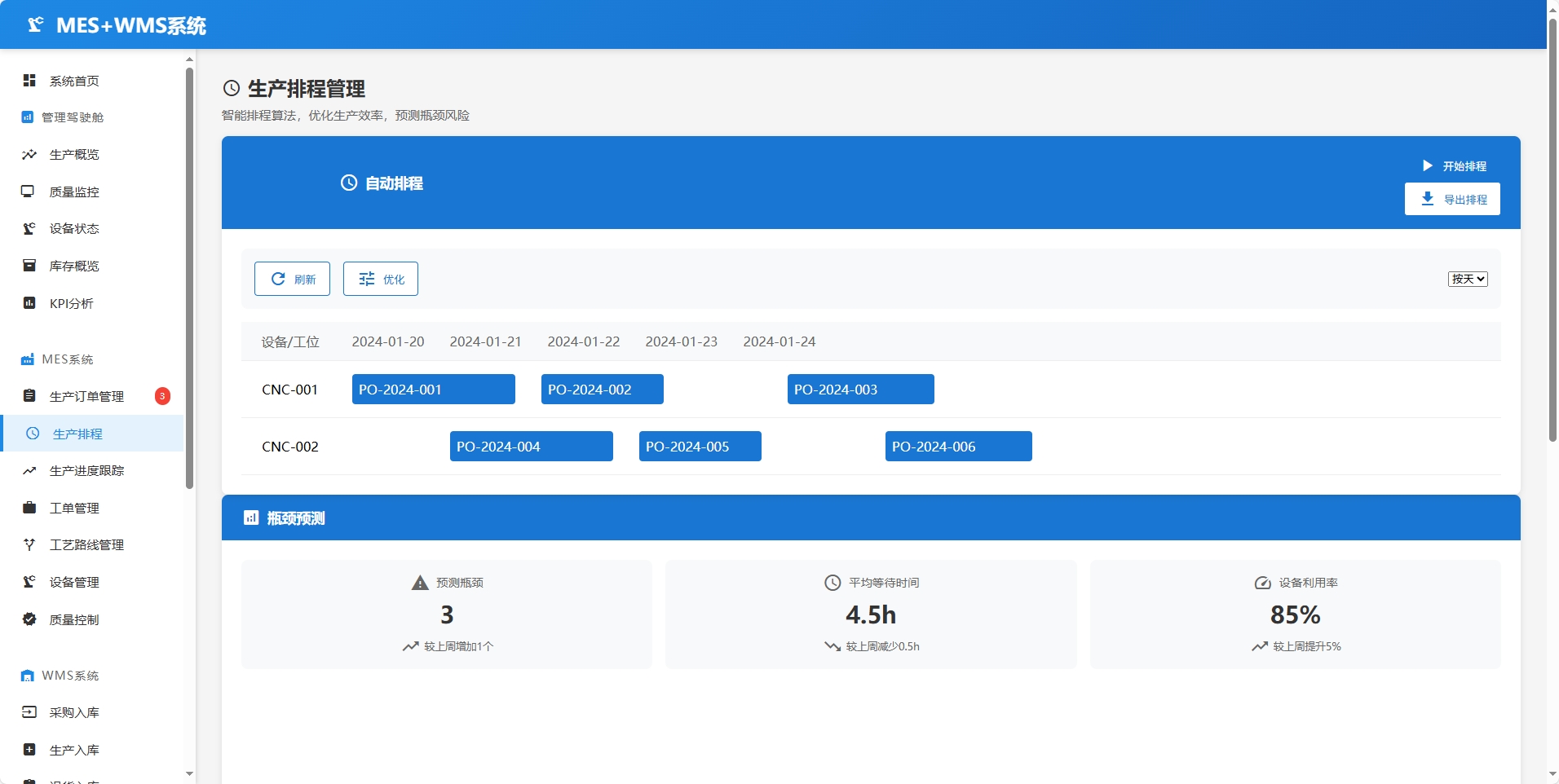Click the 质量控制 verified badge icon
The height and width of the screenshot is (784, 1559).
(29, 619)
